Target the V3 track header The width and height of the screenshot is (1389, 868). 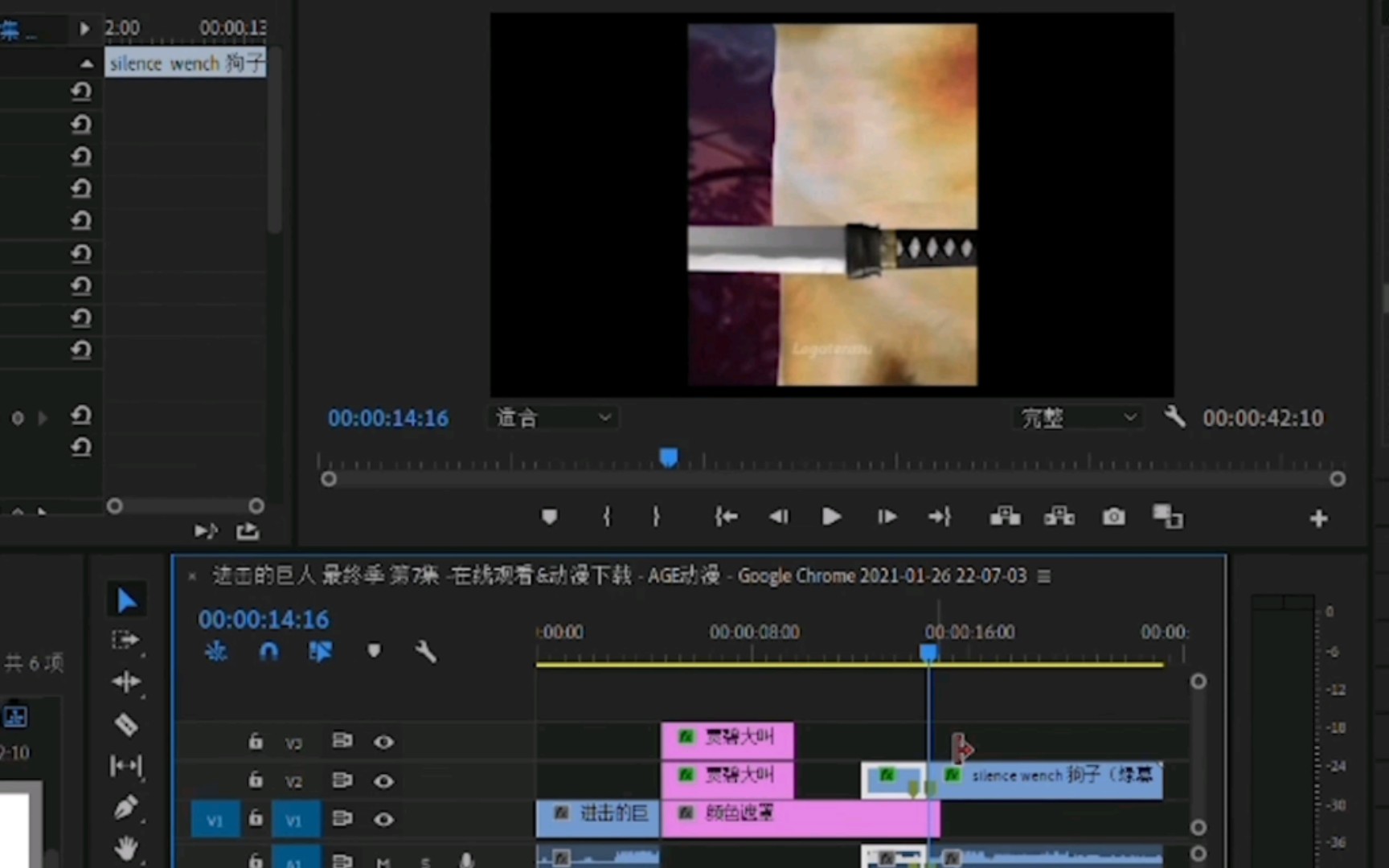294,743
